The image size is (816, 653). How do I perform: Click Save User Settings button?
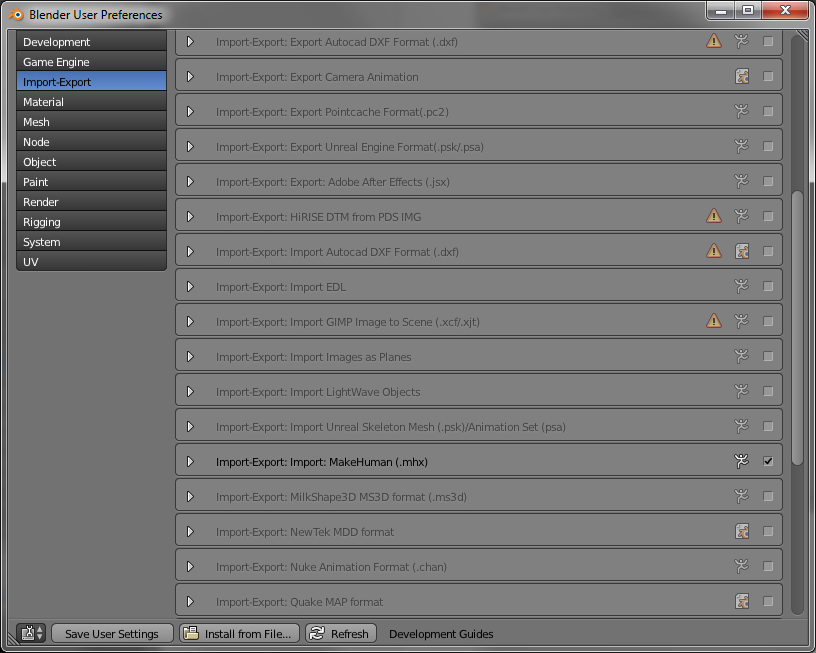[112, 633]
